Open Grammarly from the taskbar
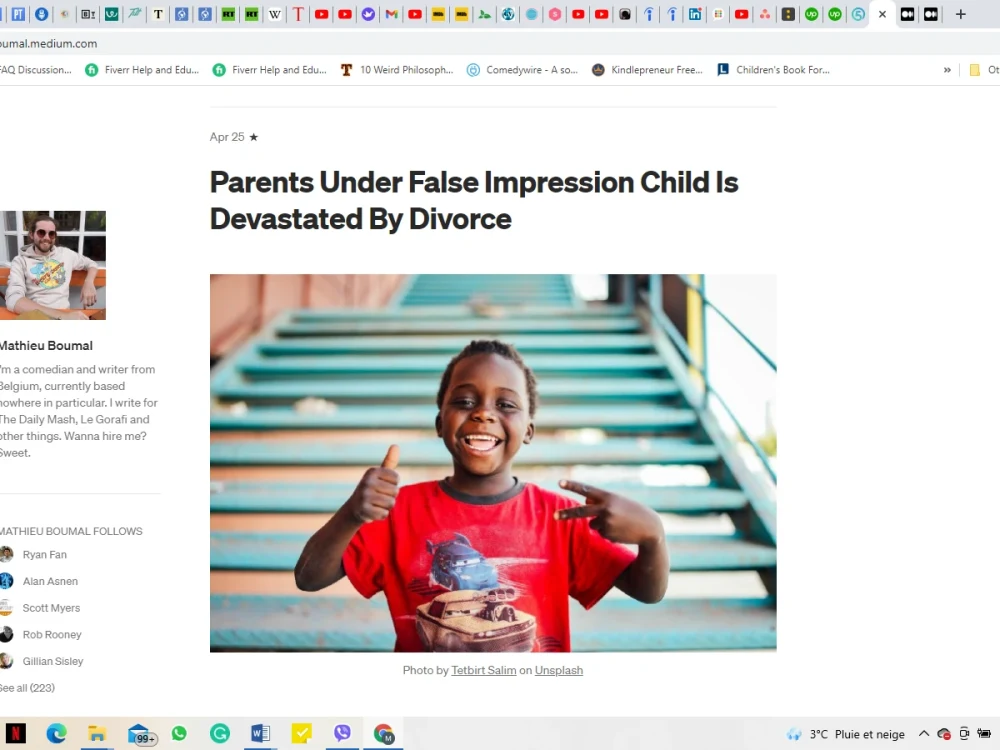 tap(220, 733)
